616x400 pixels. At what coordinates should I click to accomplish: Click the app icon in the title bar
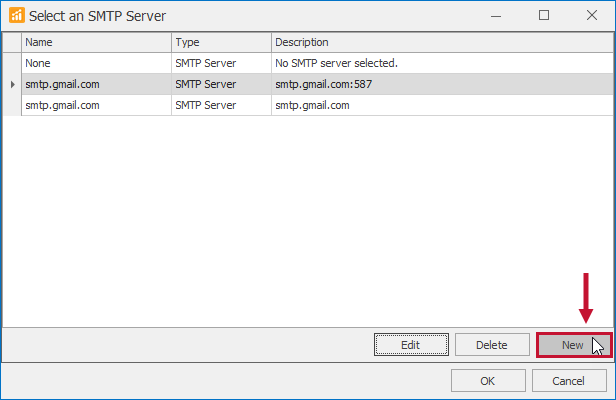pos(16,16)
